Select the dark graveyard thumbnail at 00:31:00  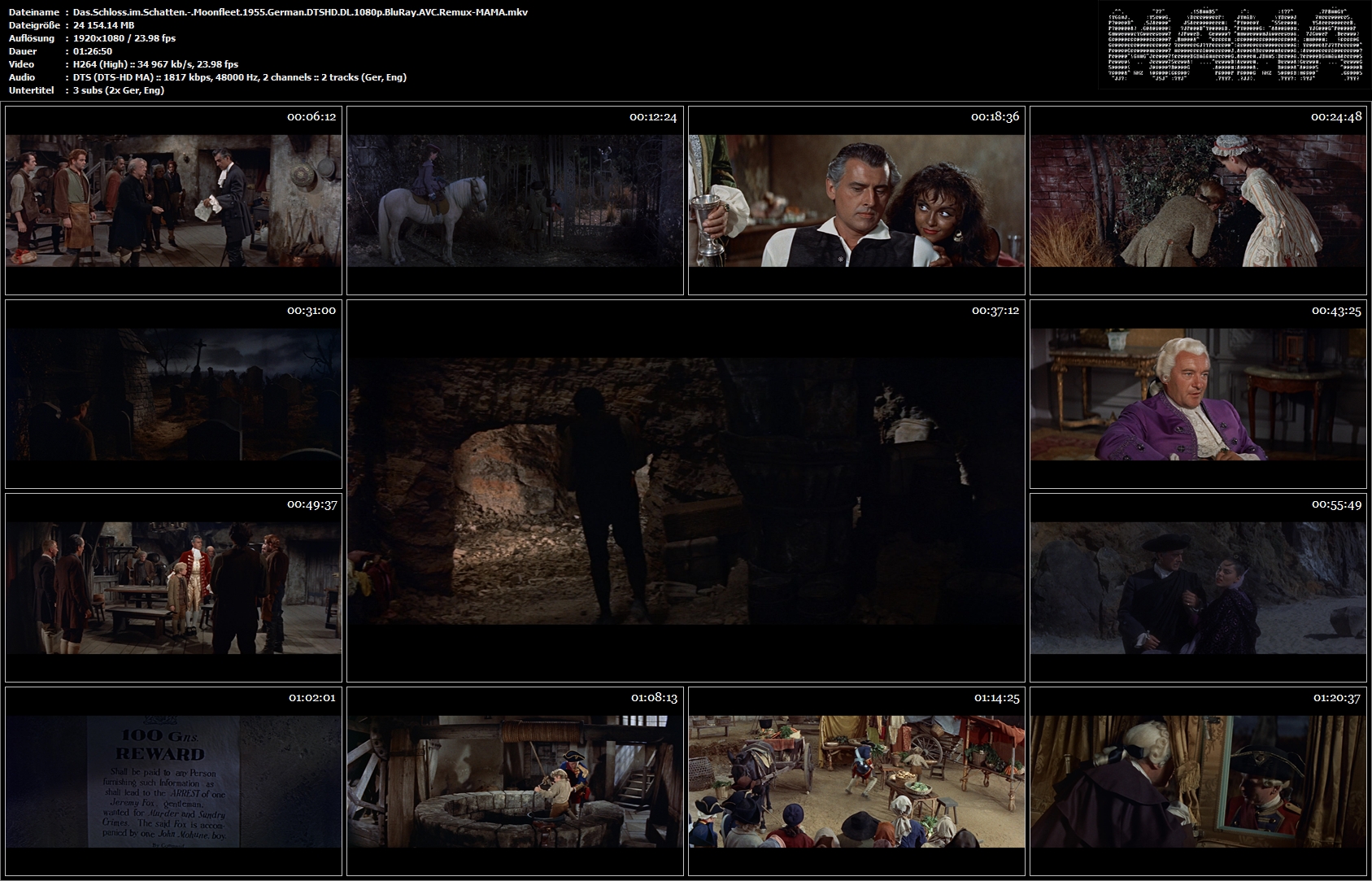173,394
